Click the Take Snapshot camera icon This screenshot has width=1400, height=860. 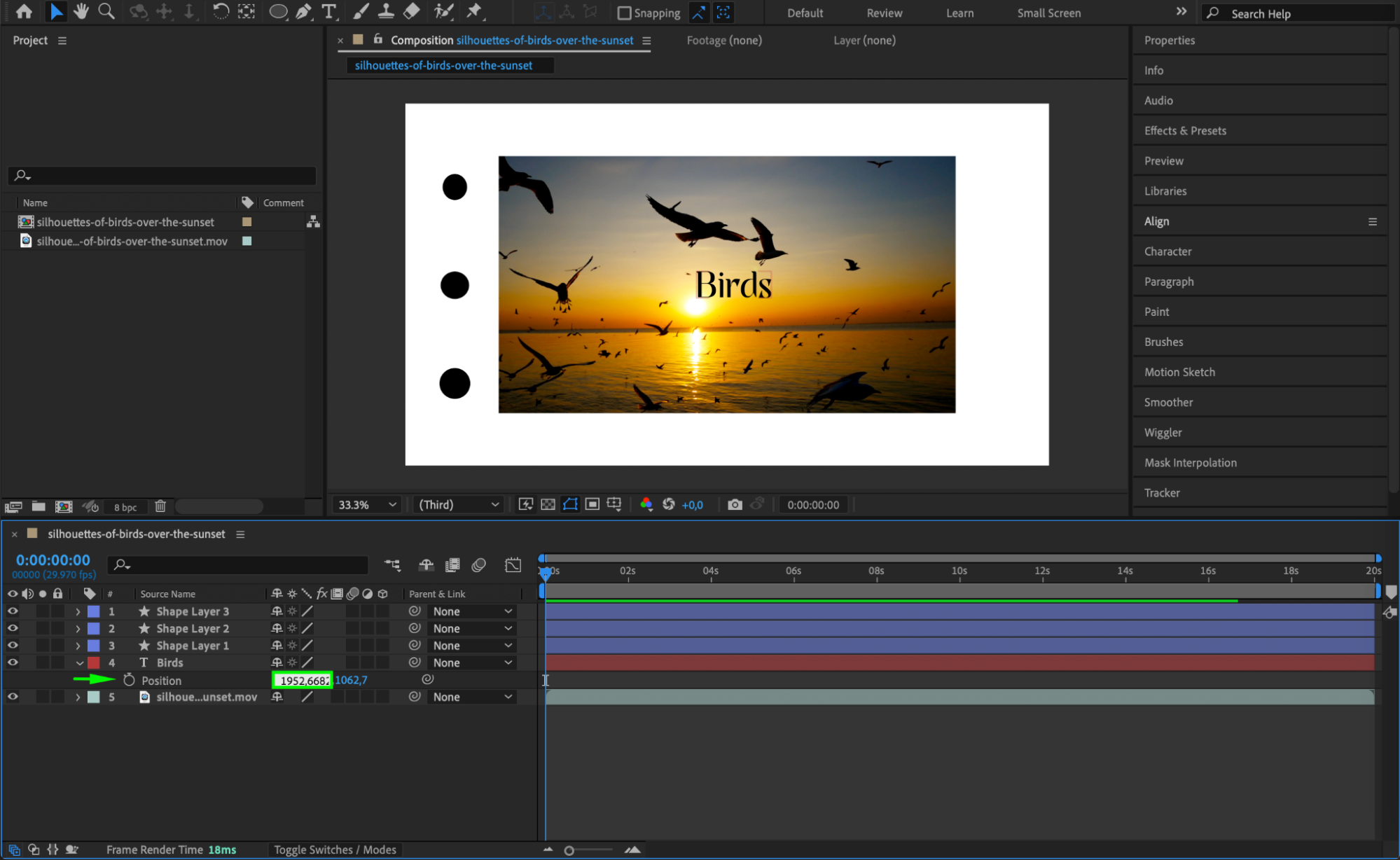click(734, 504)
